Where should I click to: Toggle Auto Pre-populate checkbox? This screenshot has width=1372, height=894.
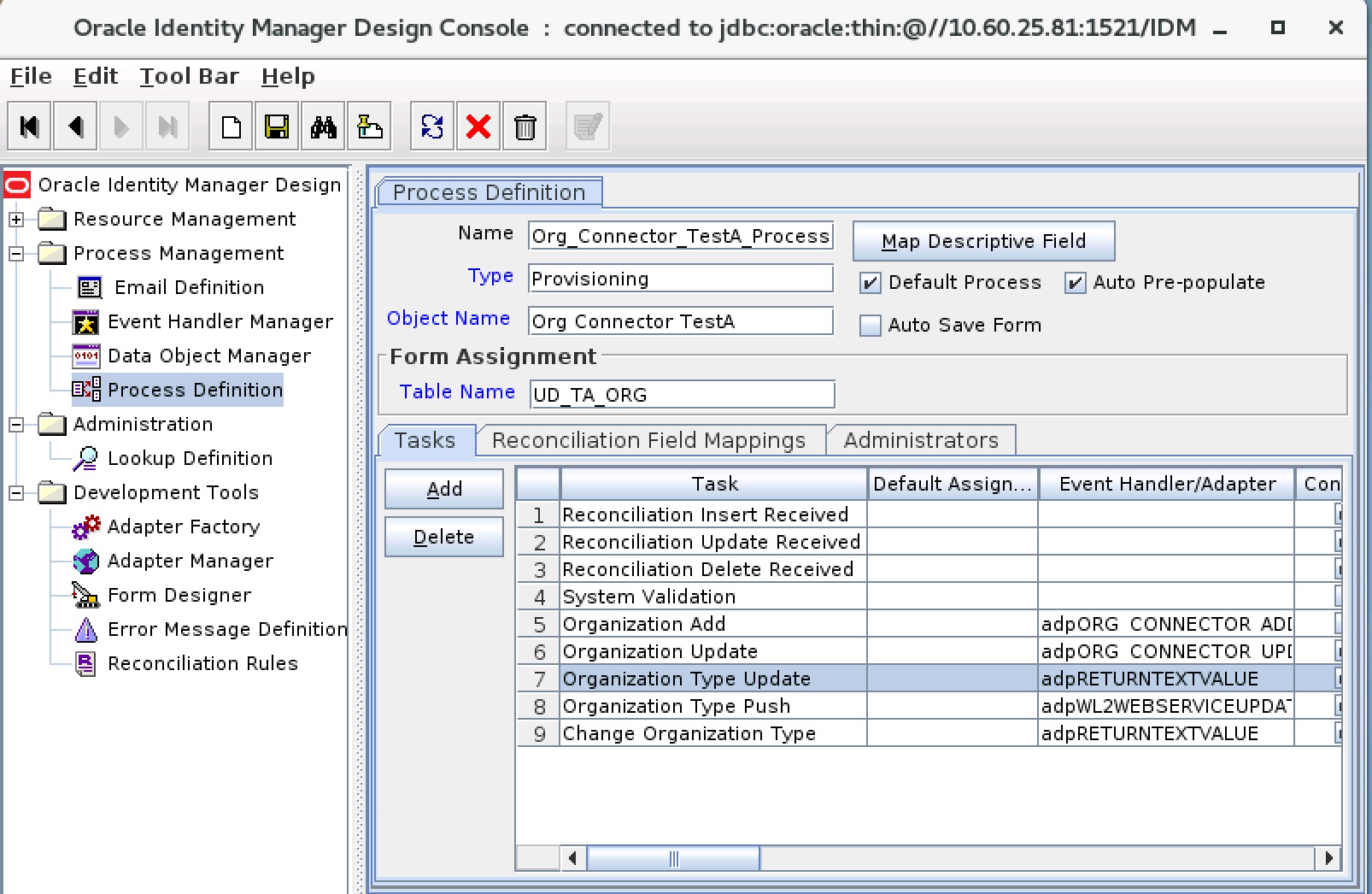pos(1075,283)
